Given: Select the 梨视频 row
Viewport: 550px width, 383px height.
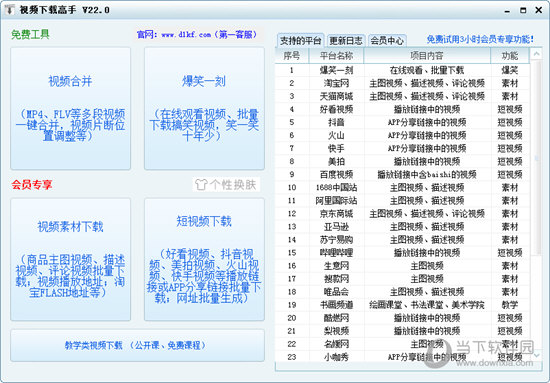Looking at the screenshot, I should point(402,331).
